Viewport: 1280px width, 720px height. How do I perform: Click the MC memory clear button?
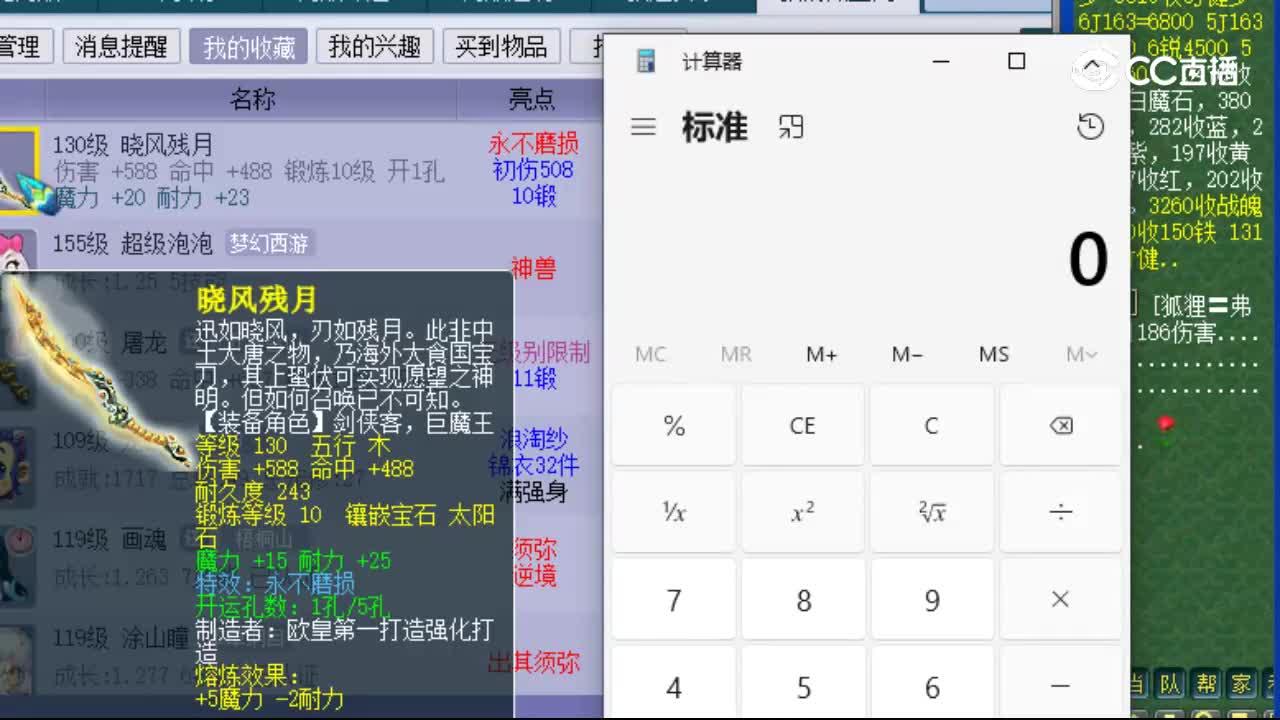tap(650, 354)
